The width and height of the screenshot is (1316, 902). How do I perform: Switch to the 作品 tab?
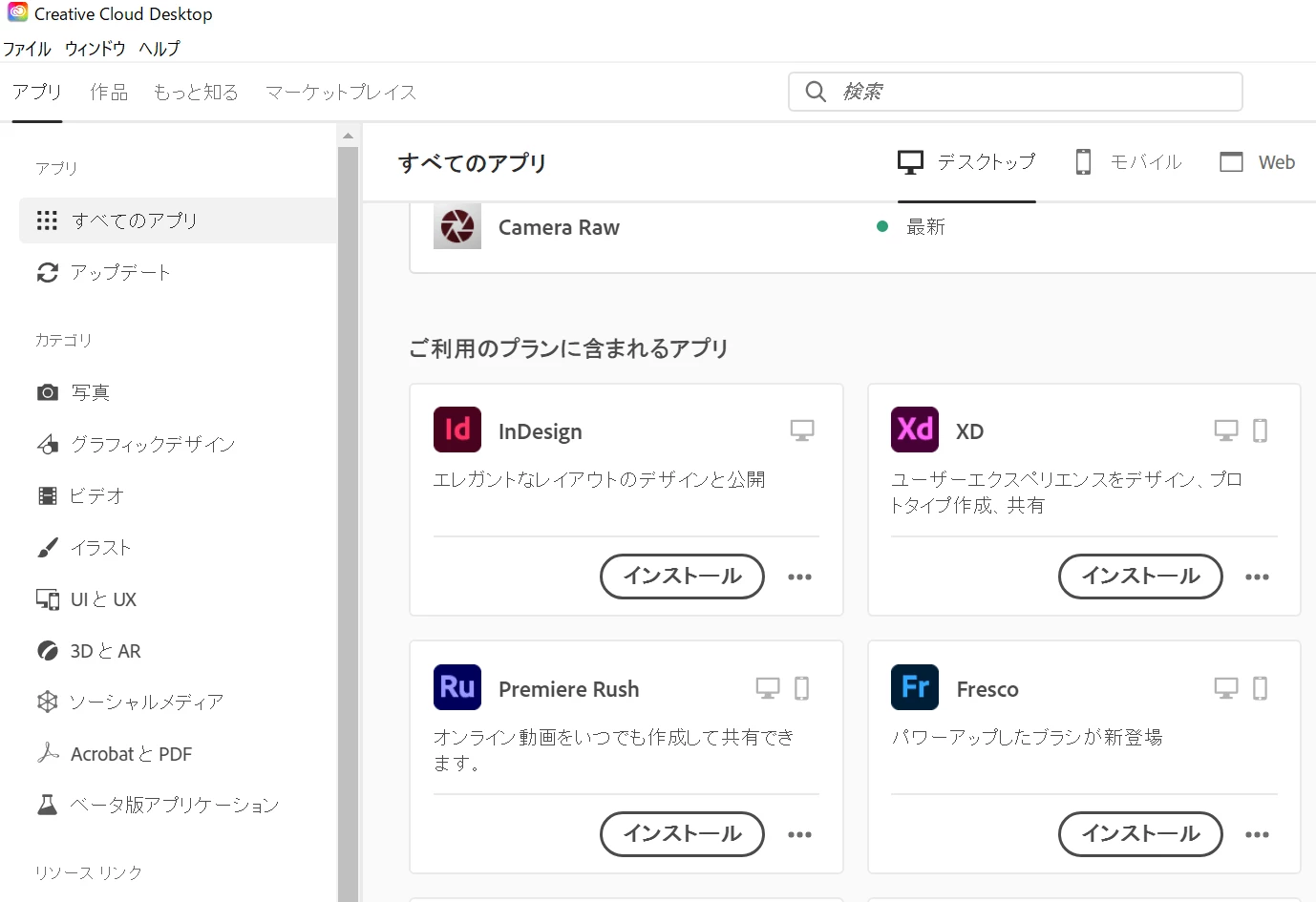point(109,92)
